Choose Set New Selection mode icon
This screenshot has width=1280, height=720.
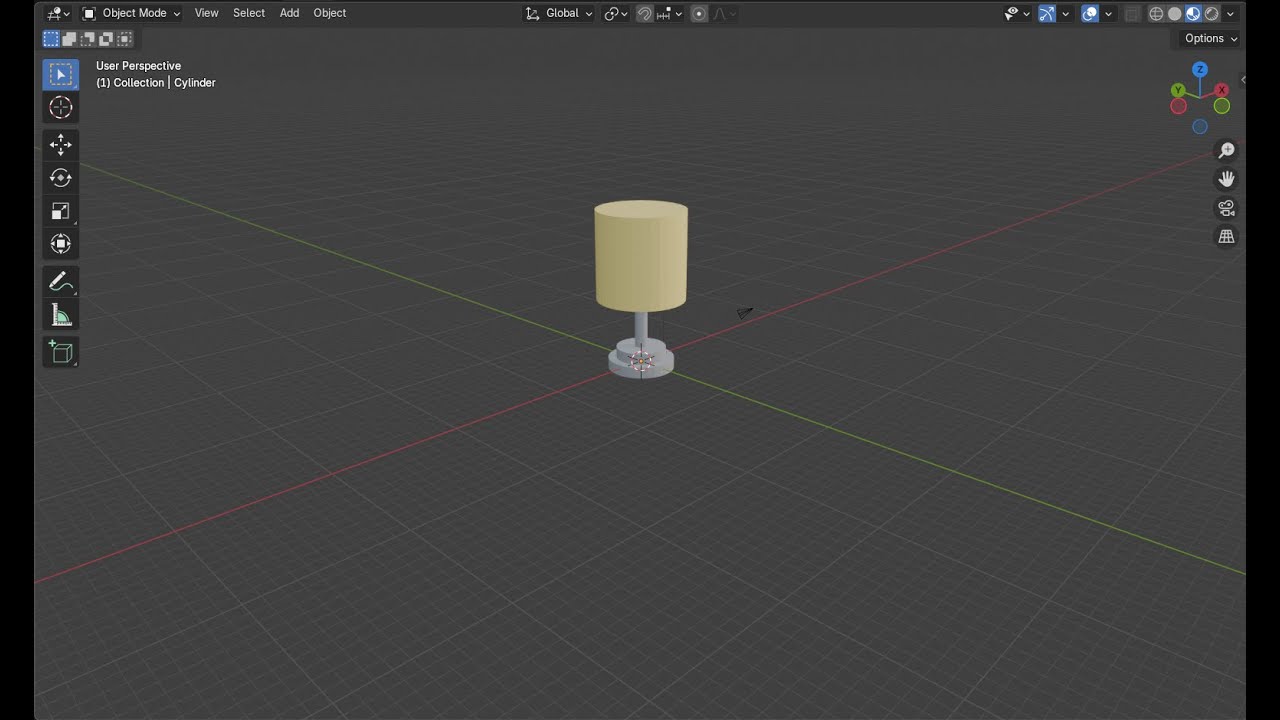(x=51, y=39)
